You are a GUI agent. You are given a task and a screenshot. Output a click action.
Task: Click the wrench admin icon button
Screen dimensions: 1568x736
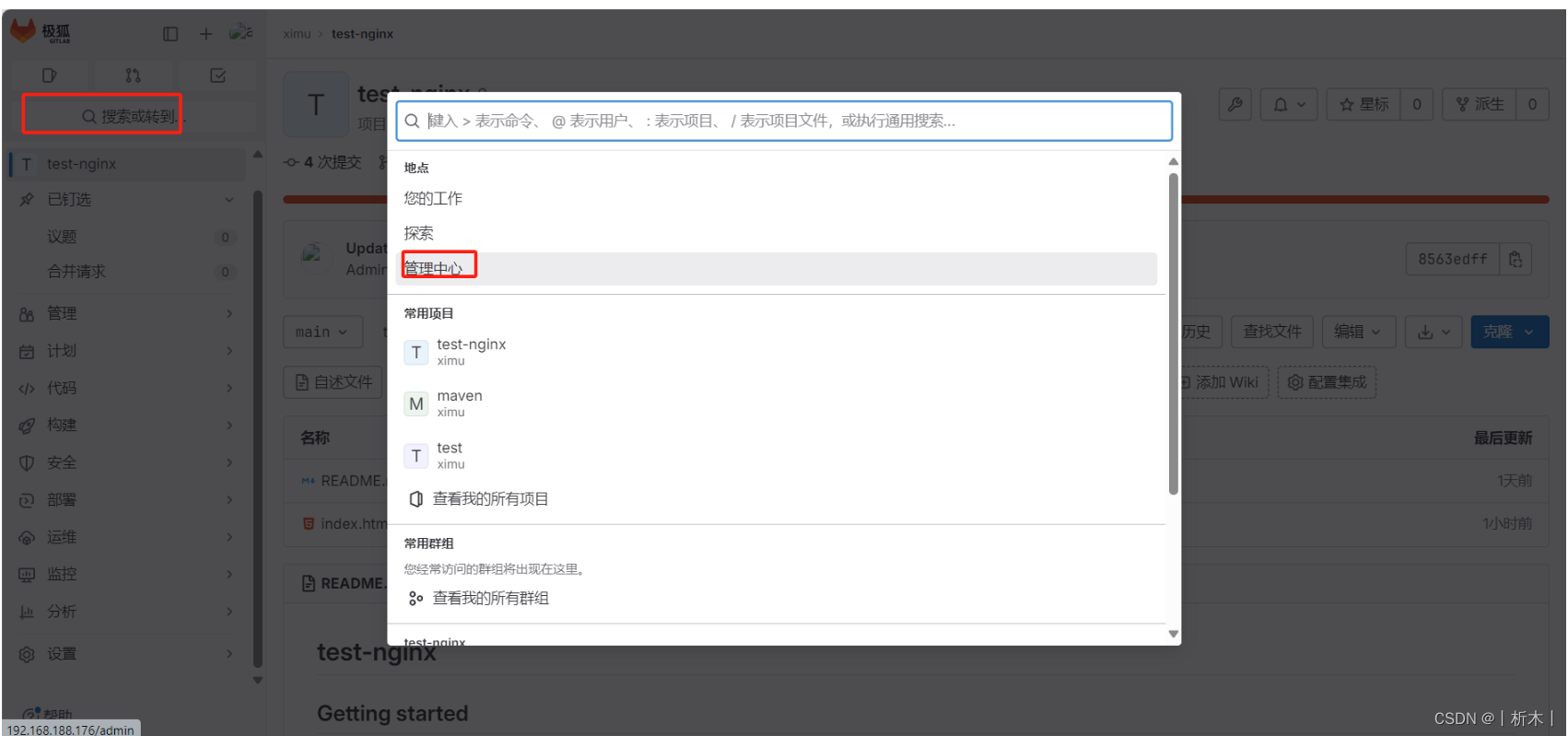click(x=1235, y=105)
